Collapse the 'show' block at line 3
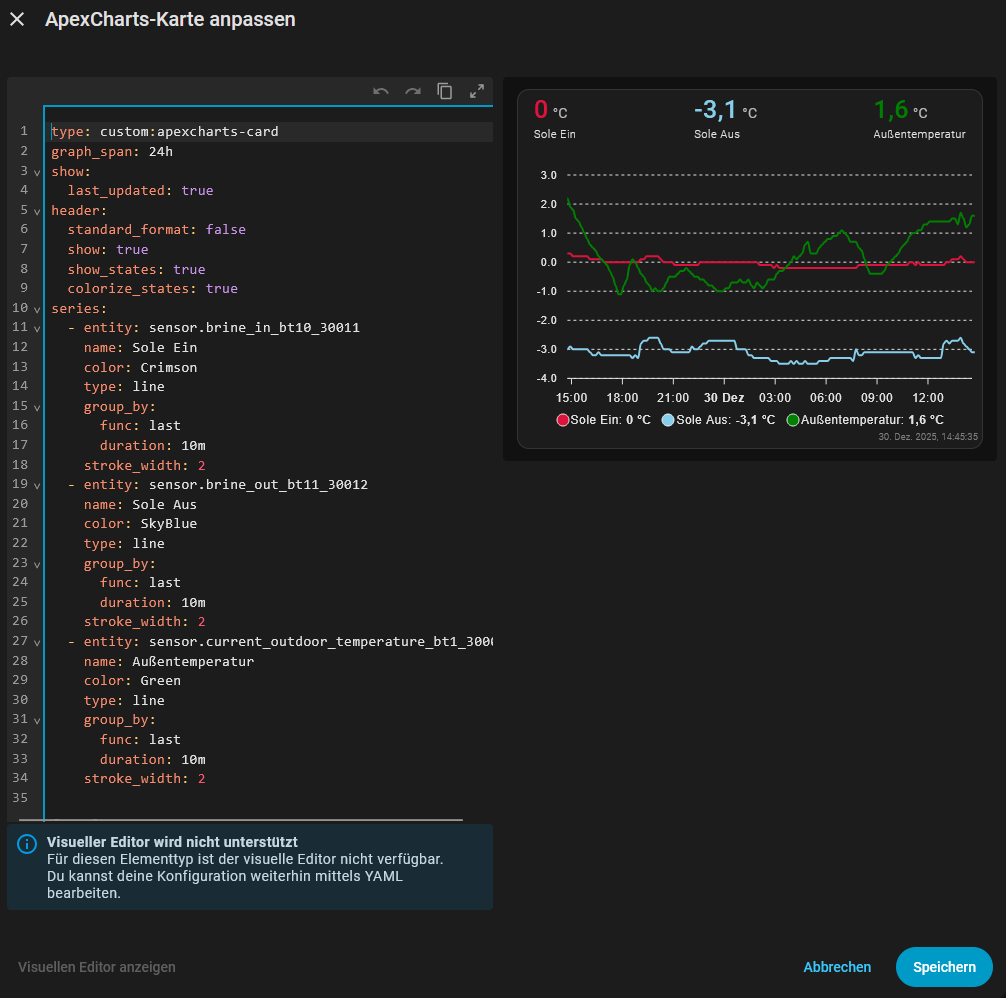 37,172
